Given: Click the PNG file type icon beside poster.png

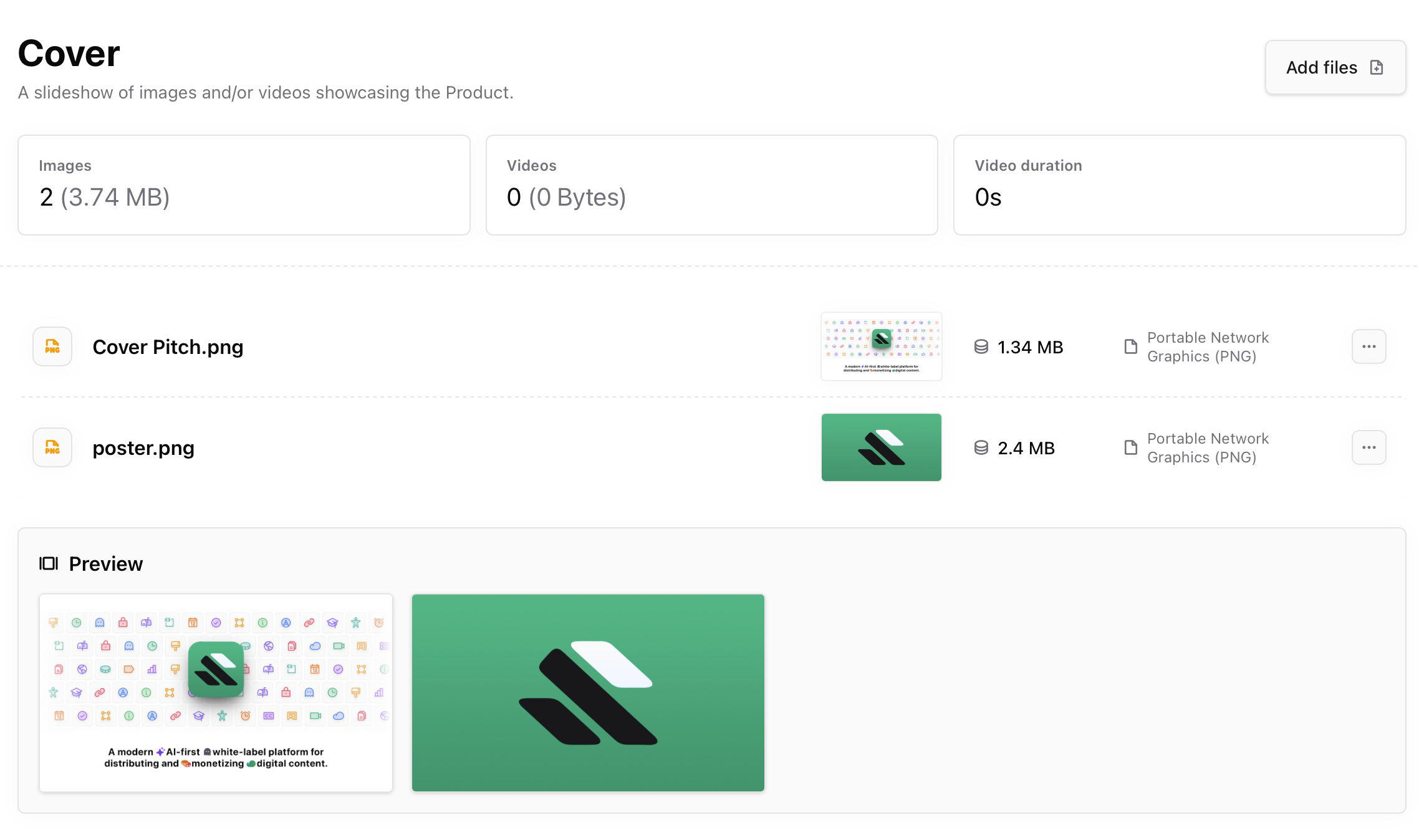Looking at the screenshot, I should (52, 447).
